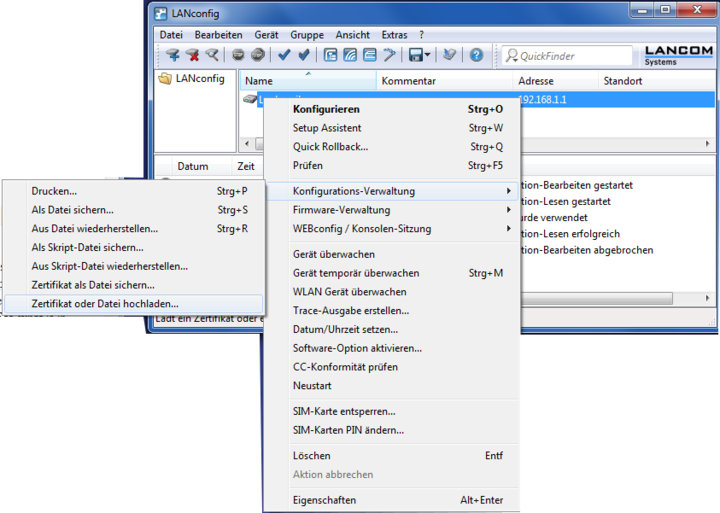This screenshot has width=720, height=513.
Task: Open the Gruppe menu
Action: coord(307,35)
